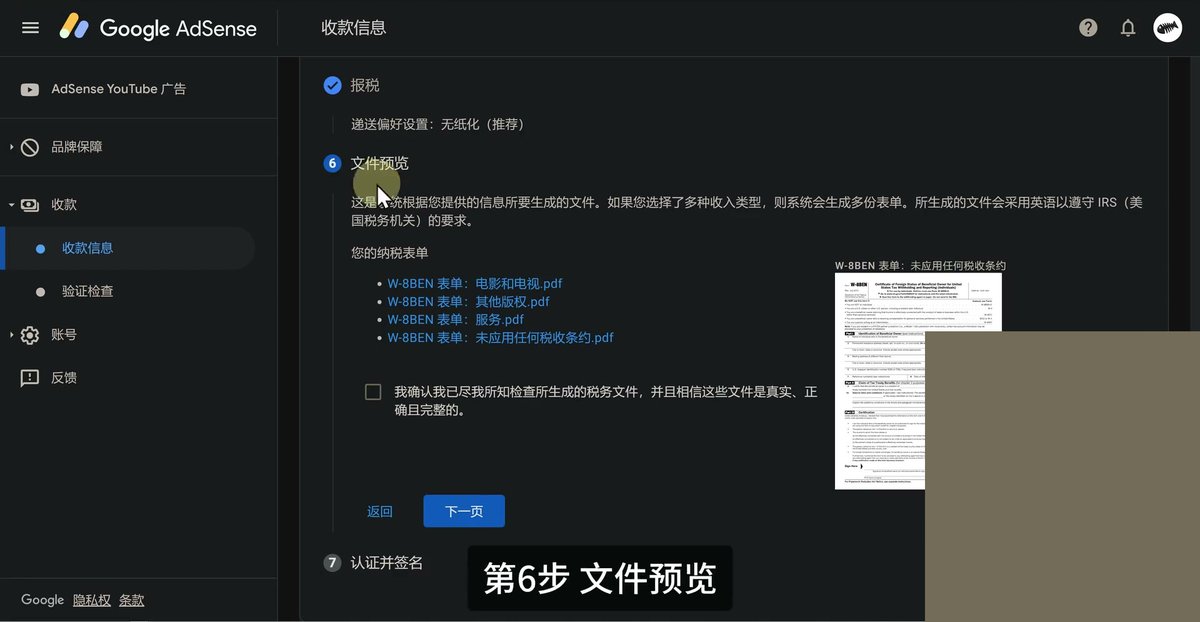Image resolution: width=1200 pixels, height=622 pixels.
Task: Click the 文件预览 step heading
Action: coord(379,163)
